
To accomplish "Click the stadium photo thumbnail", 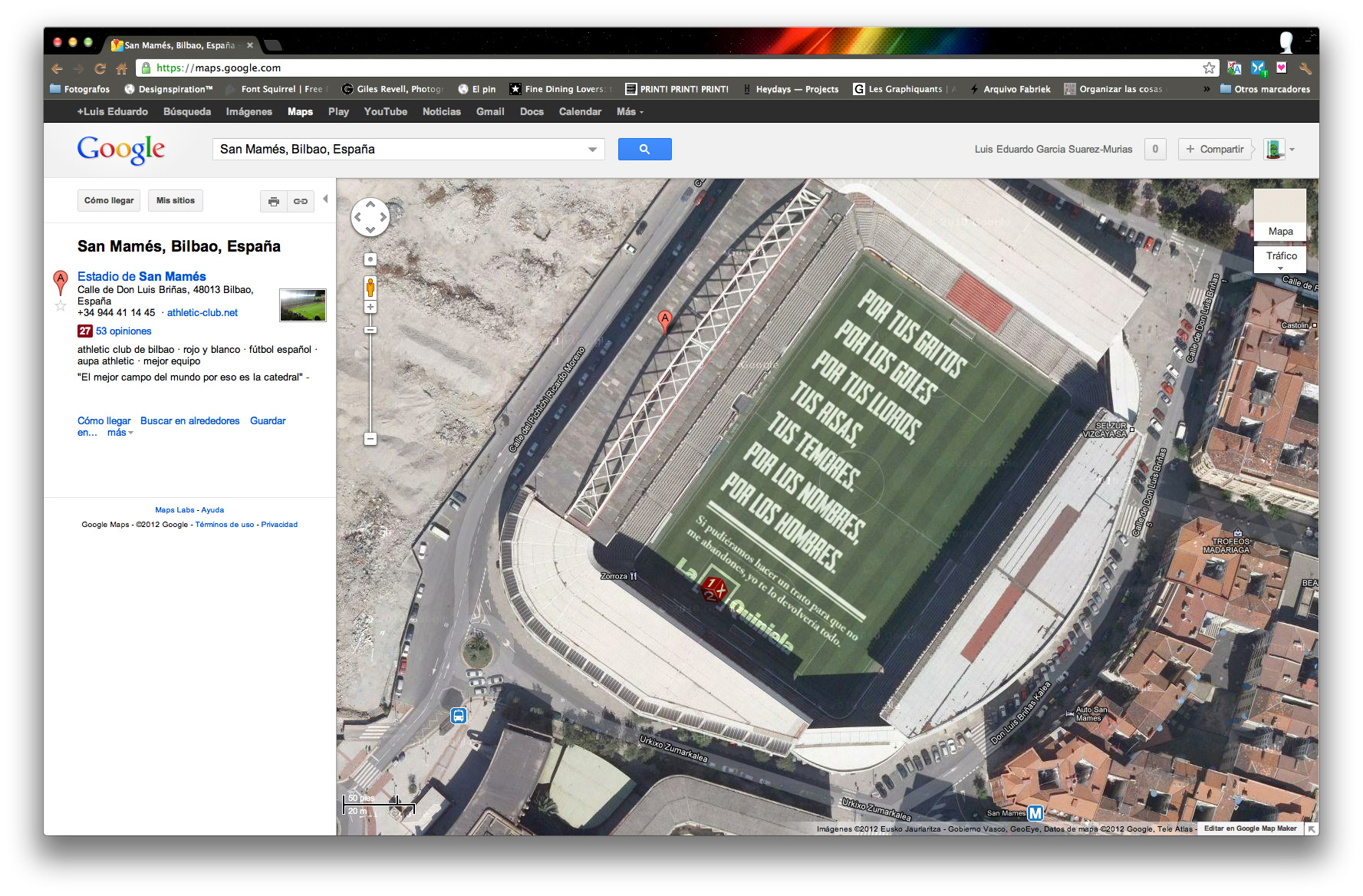I will click(303, 305).
